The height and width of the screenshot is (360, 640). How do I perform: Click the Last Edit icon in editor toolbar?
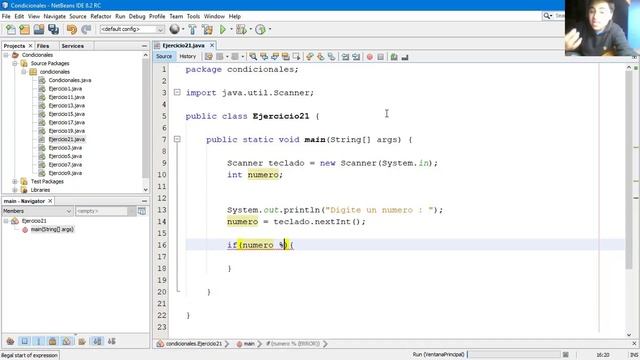209,57
